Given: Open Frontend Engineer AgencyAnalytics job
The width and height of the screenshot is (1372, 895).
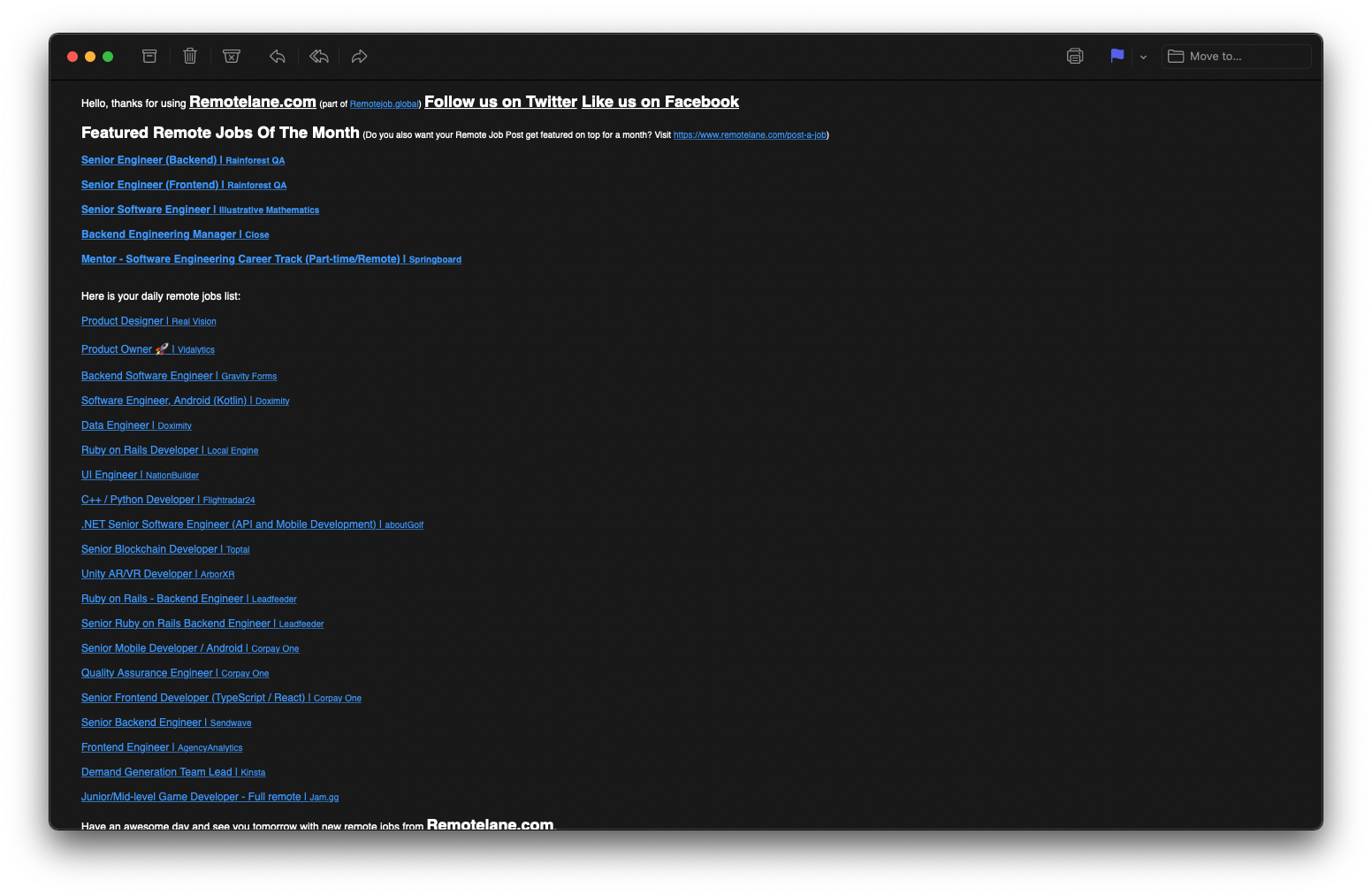Looking at the screenshot, I should point(162,747).
